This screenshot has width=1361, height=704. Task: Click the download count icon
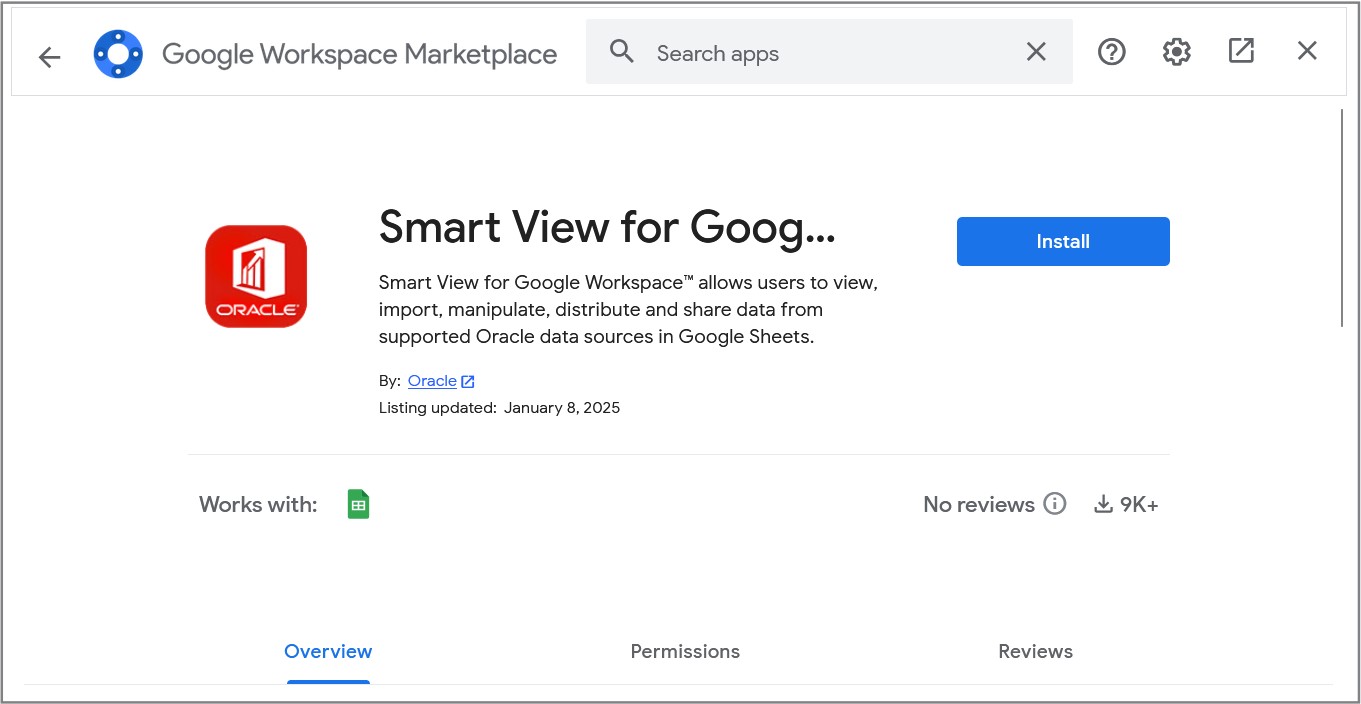[x=1102, y=504]
